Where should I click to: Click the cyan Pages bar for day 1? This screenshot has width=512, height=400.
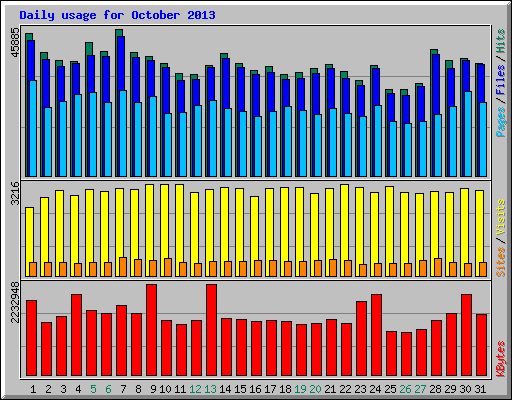tap(33, 128)
